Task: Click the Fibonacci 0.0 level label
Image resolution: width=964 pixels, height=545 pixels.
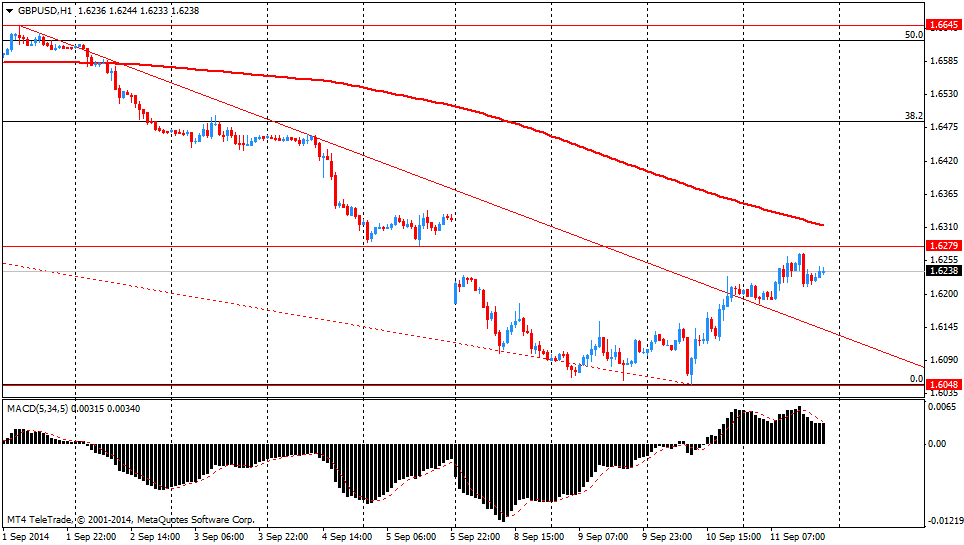Action: [915, 379]
